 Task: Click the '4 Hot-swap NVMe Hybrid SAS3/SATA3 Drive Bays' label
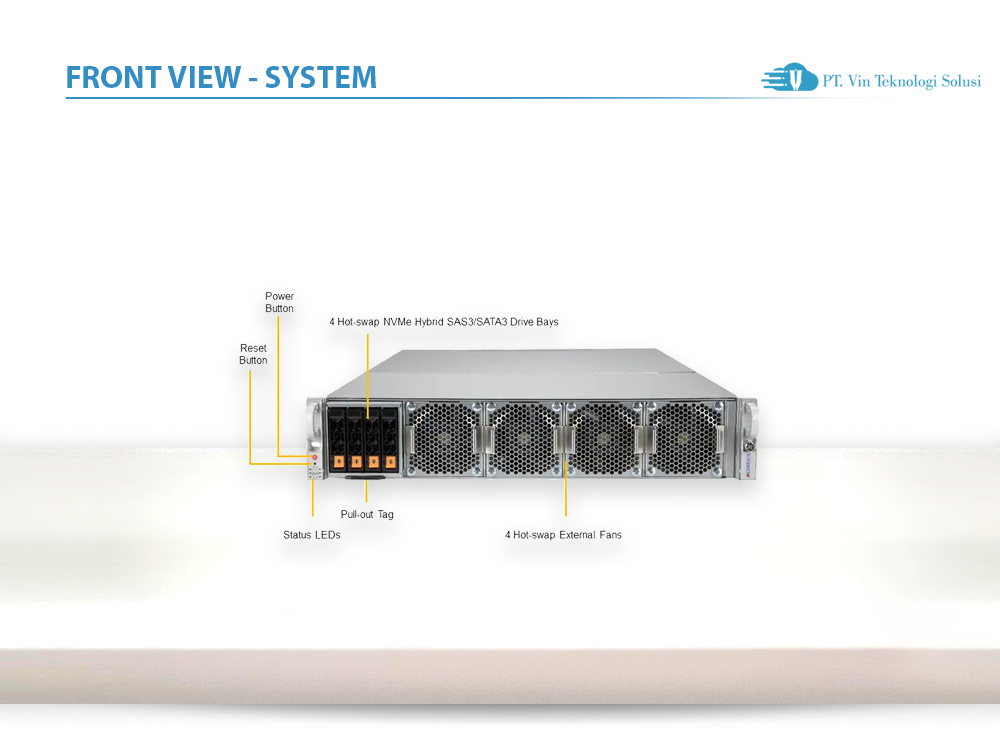(x=444, y=322)
